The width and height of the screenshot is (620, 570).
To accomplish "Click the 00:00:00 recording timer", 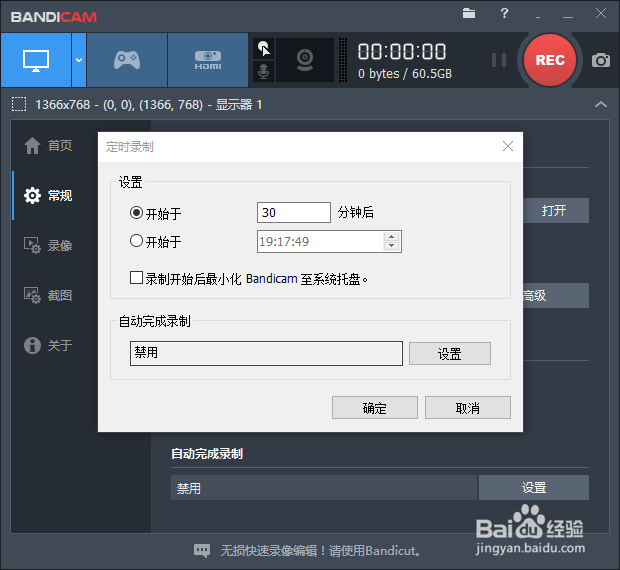I will pos(402,51).
